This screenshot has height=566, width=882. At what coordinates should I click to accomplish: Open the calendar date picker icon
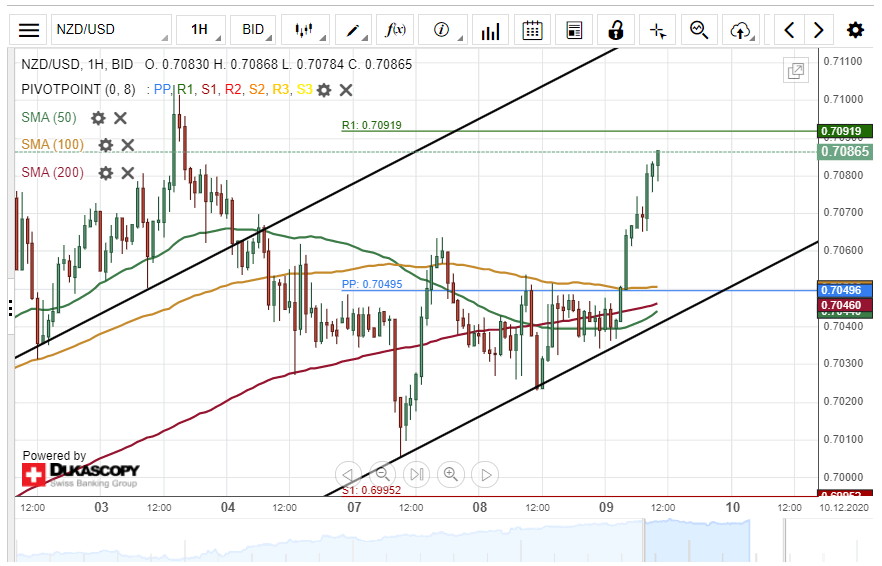point(532,30)
